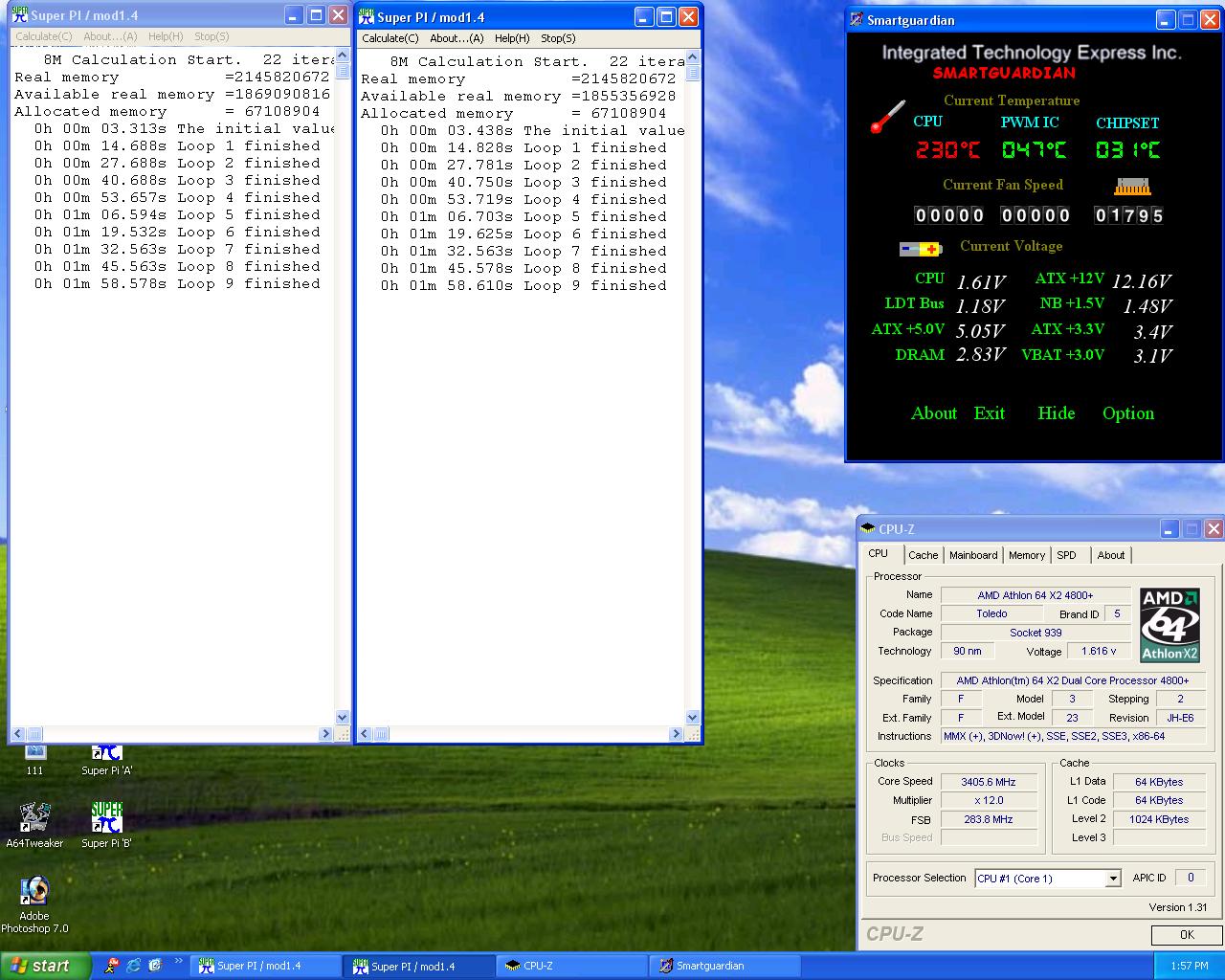Screen dimensions: 1225x980
Task: Switch to the Mainboard tab in CPU-Z
Action: (973, 555)
